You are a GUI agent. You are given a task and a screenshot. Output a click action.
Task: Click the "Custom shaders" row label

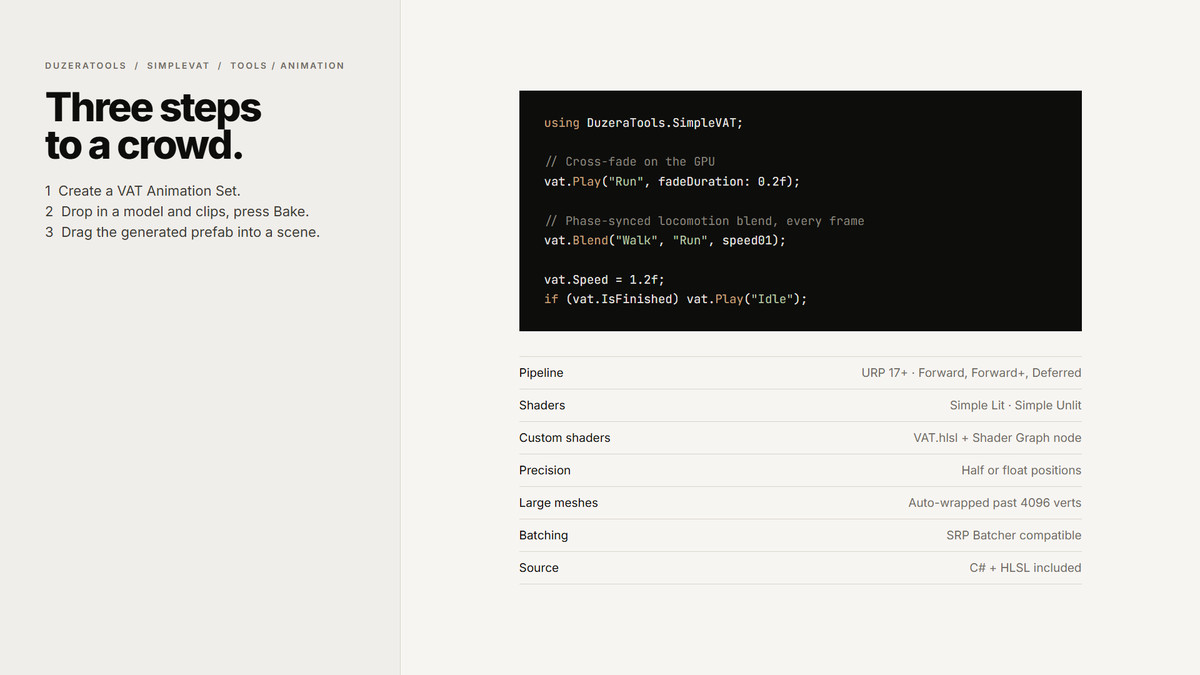pos(564,438)
